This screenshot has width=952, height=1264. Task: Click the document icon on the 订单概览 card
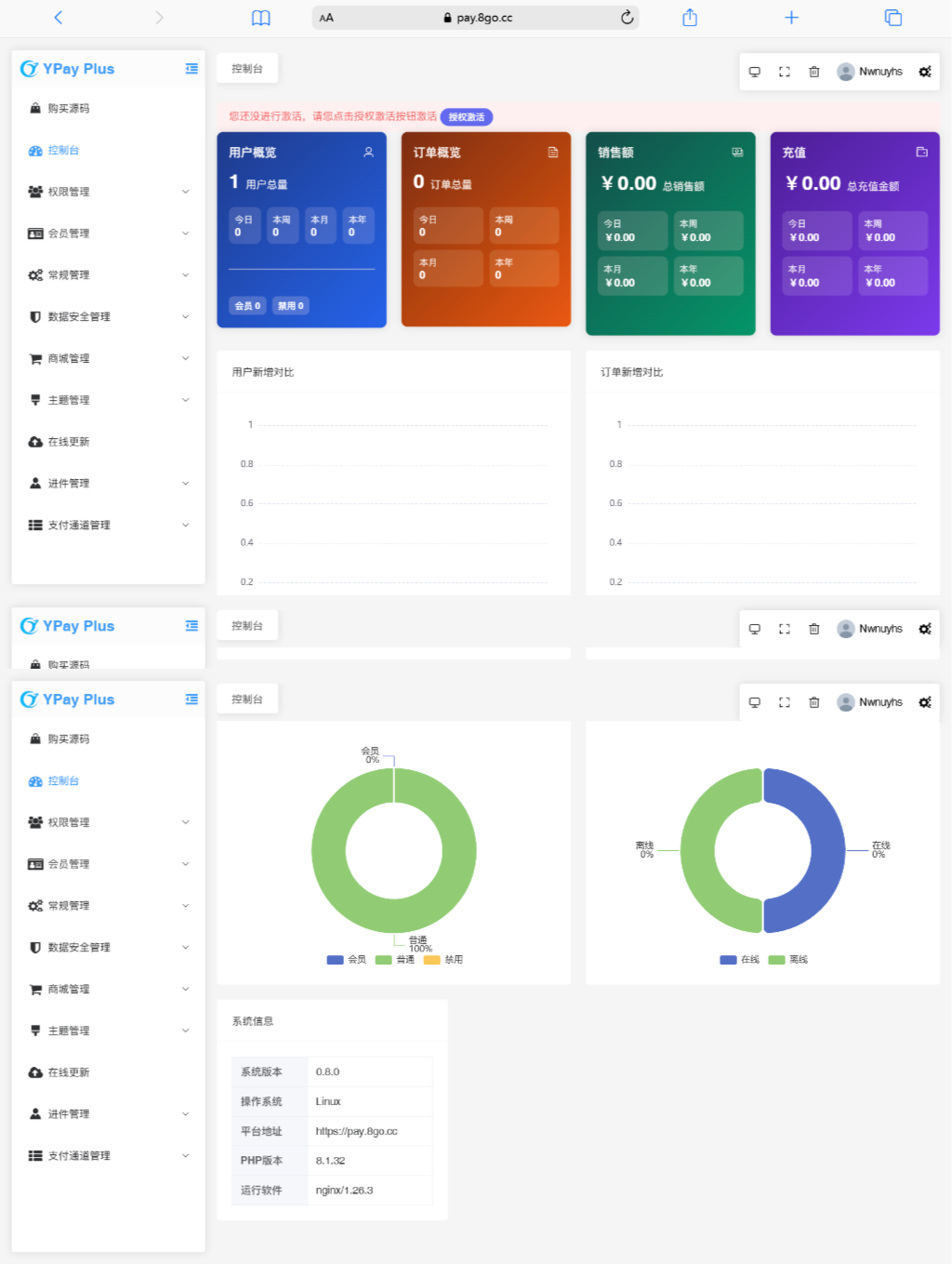[553, 153]
